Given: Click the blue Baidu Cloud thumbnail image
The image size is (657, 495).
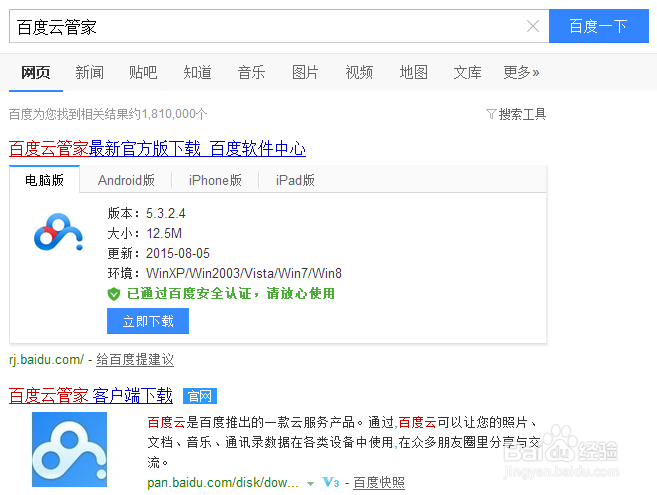Looking at the screenshot, I should (x=70, y=449).
